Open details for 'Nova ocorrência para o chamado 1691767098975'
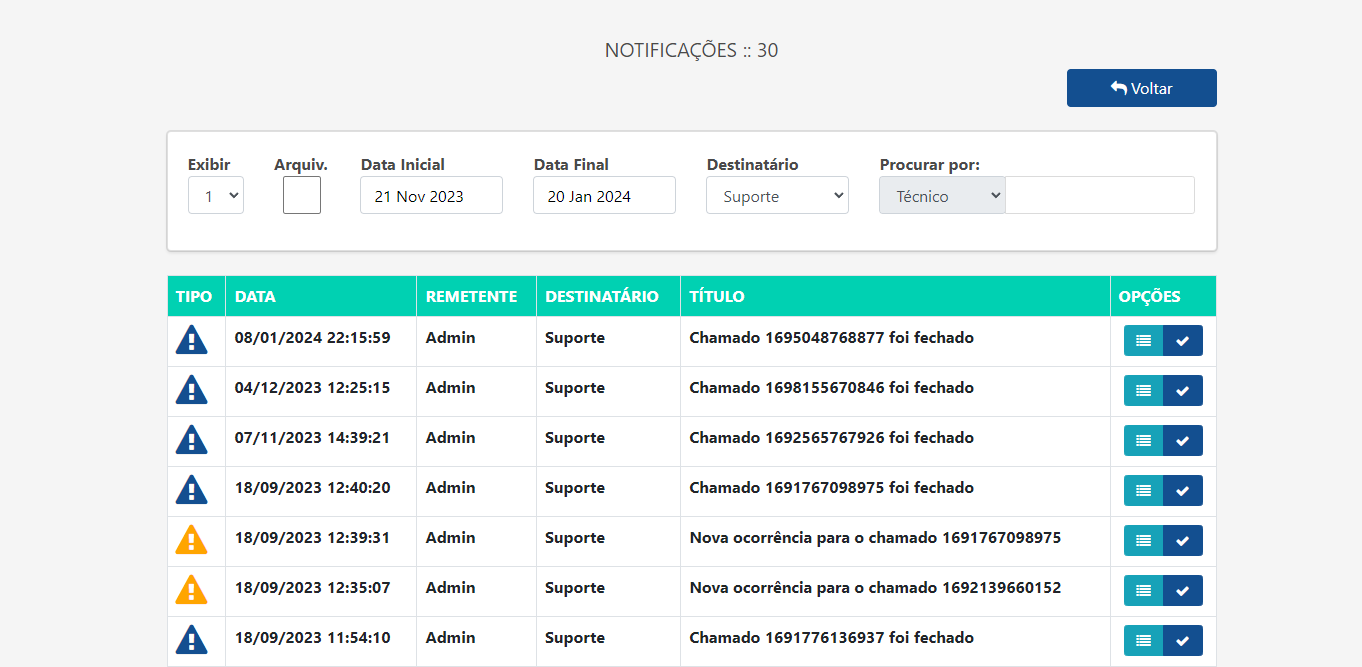 (1142, 540)
